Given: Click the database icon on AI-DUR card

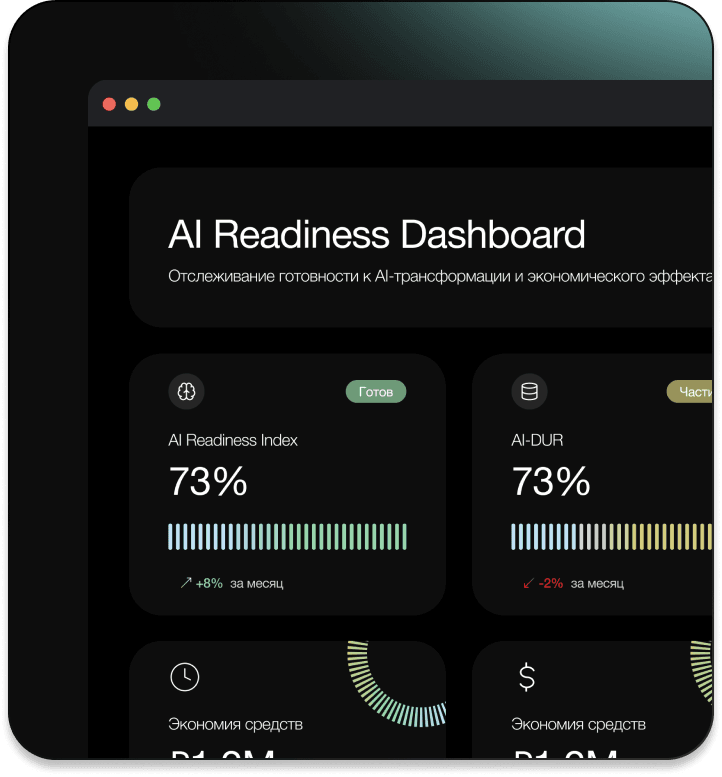Looking at the screenshot, I should 529,391.
